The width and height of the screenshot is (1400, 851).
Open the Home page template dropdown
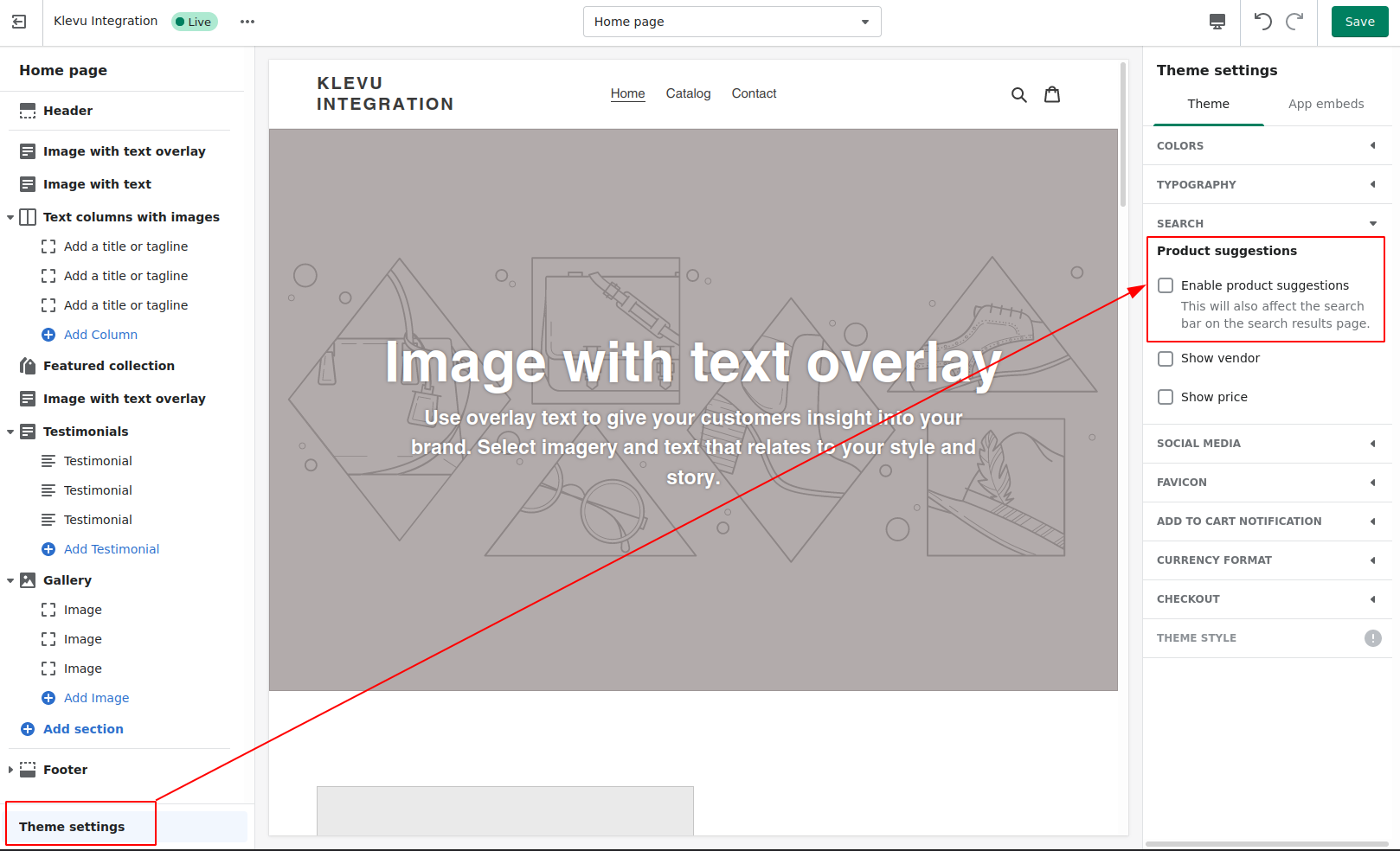click(732, 22)
